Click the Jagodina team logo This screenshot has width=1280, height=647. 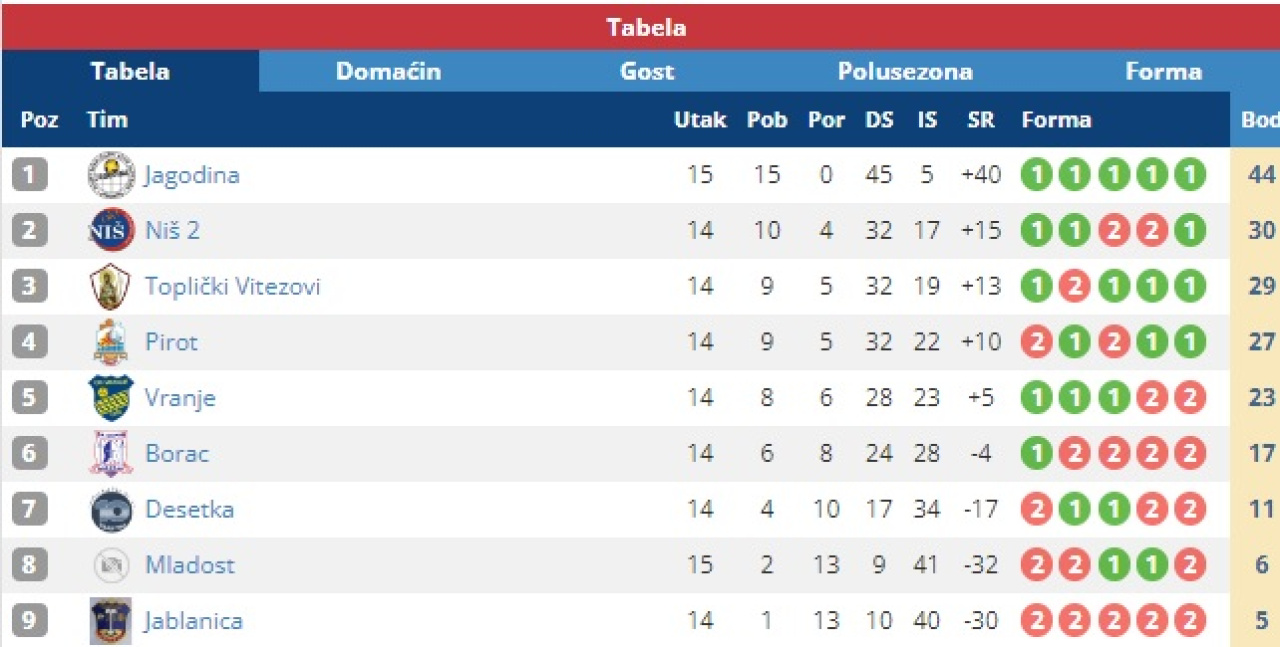tap(111, 176)
